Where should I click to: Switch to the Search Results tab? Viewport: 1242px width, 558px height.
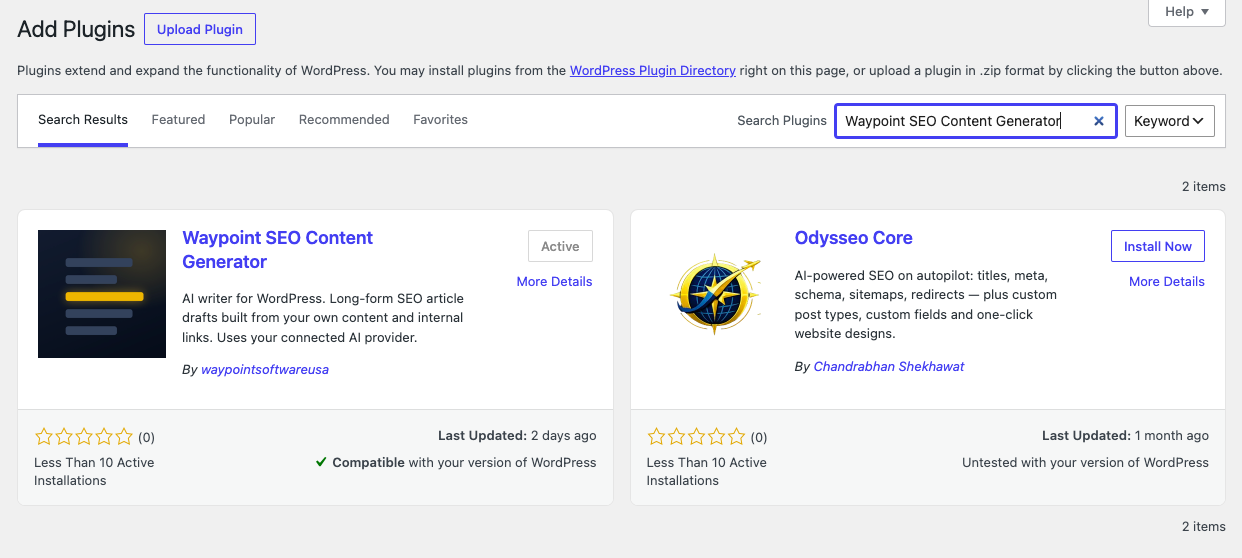[83, 119]
